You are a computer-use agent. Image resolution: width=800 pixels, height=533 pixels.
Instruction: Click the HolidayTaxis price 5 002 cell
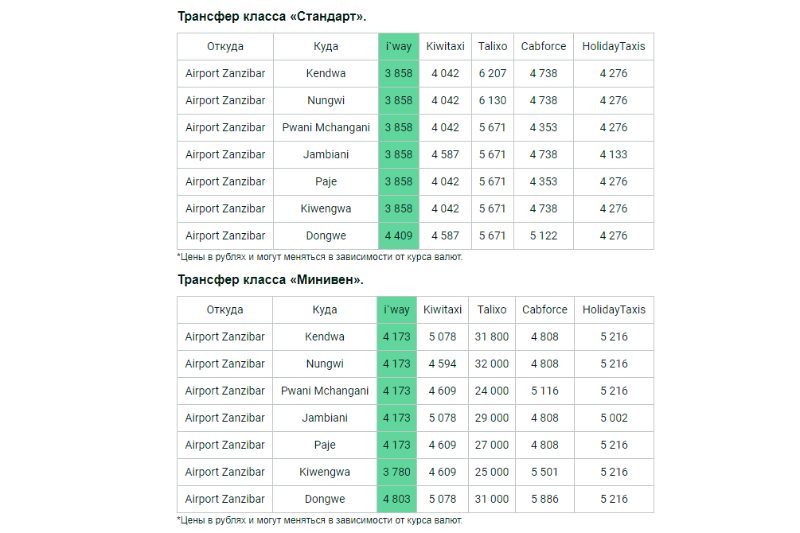point(614,417)
